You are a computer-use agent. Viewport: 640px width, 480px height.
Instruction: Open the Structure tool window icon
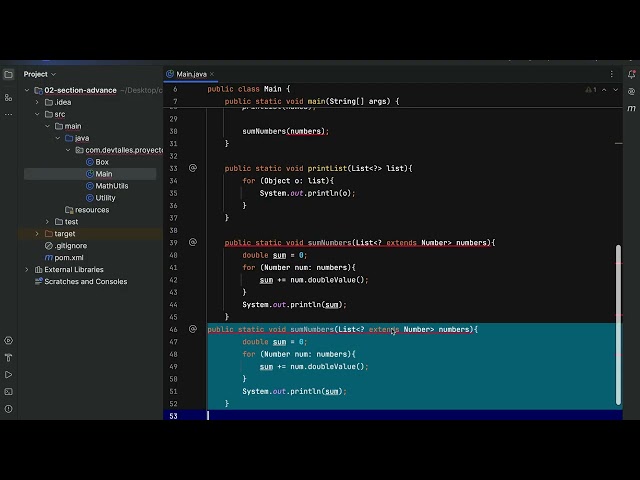click(8, 98)
